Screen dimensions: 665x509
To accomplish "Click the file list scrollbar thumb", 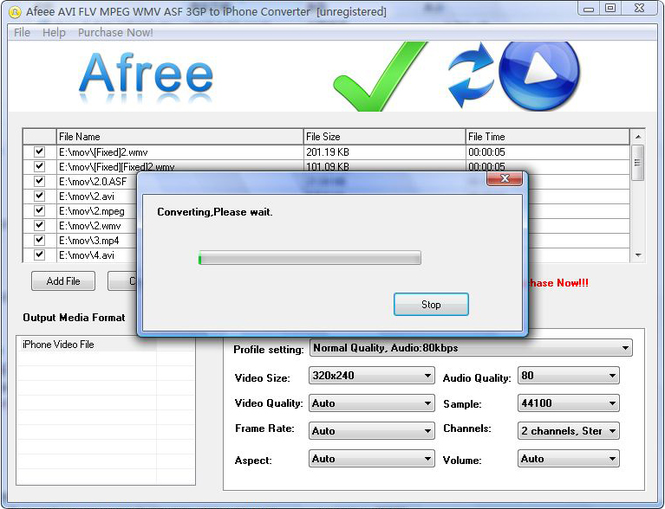I will pos(637,162).
